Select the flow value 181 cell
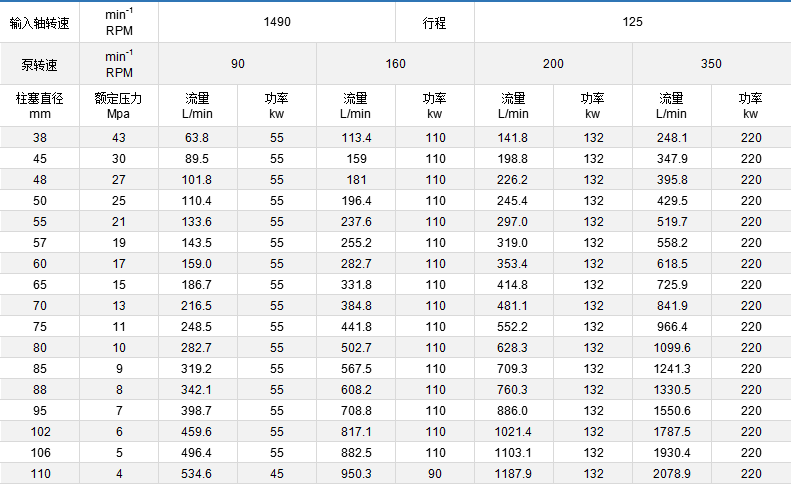Screen dimensions: 793x486 point(356,180)
